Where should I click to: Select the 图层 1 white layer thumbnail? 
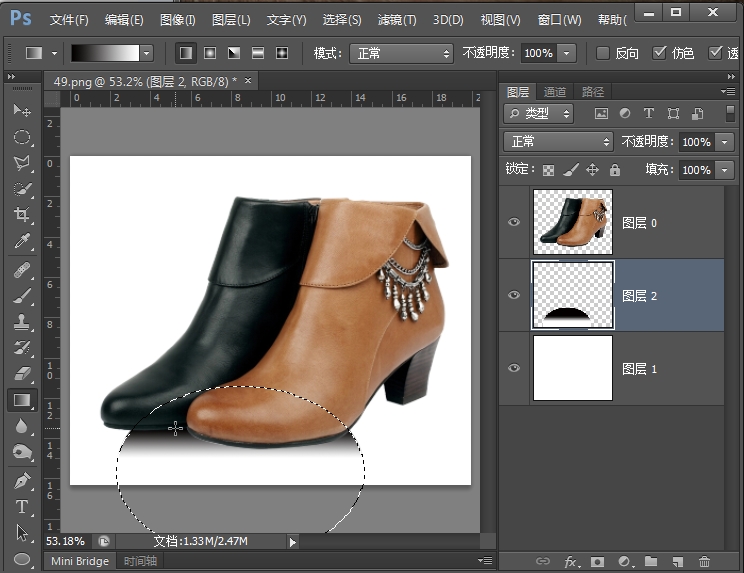coord(573,368)
